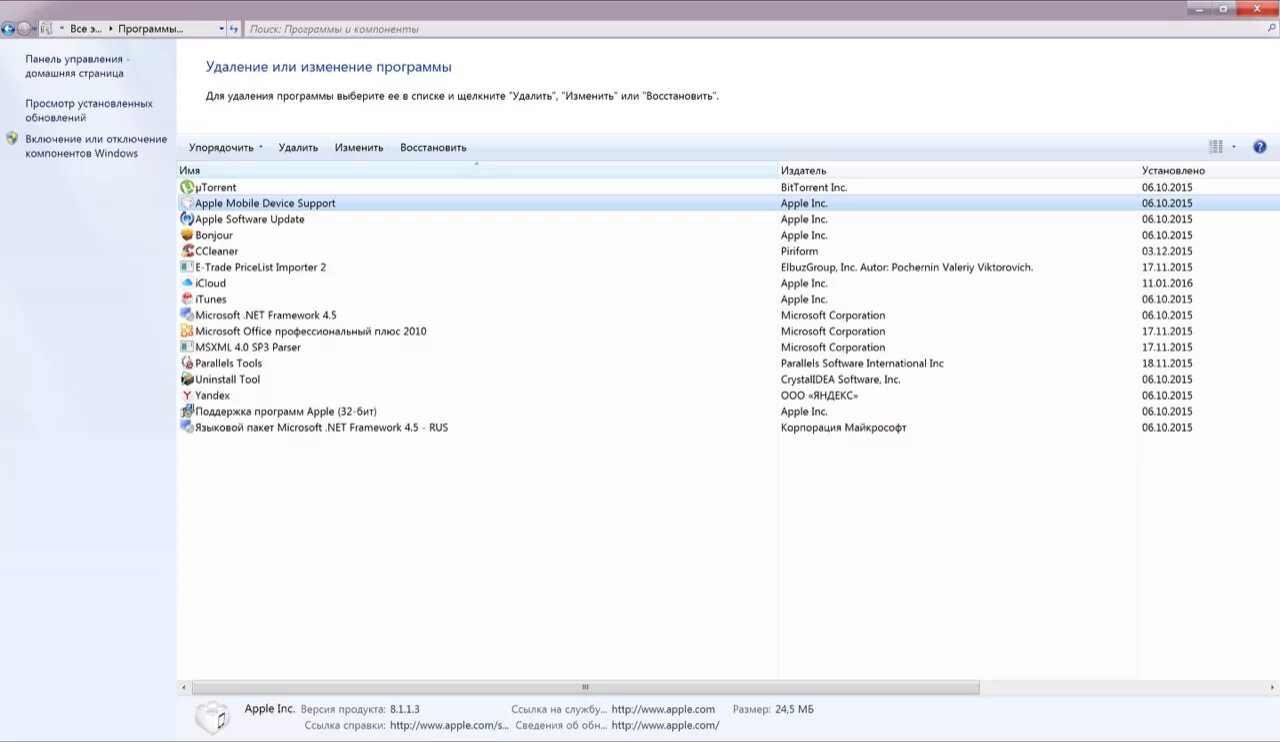This screenshot has width=1280, height=742.
Task: Open help with the question mark icon
Action: [x=1259, y=147]
